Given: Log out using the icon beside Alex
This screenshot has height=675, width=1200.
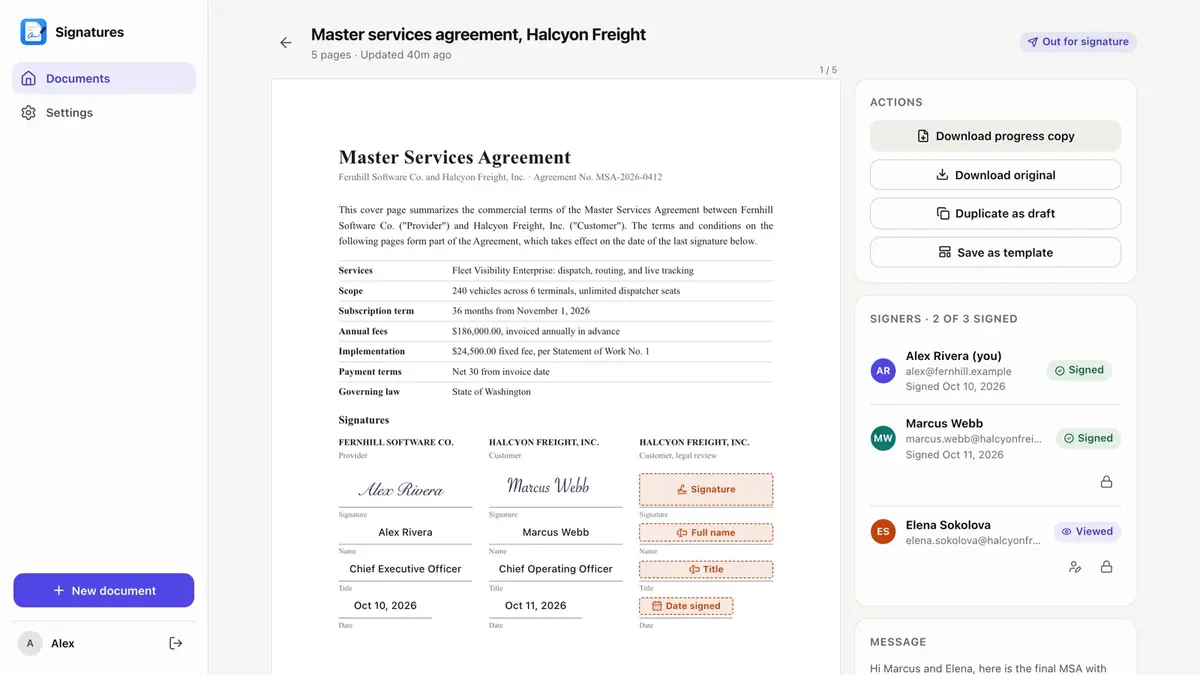Looking at the screenshot, I should [176, 643].
